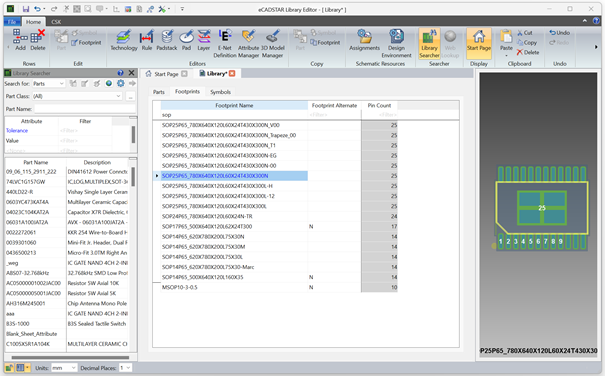Click the Footprint Alternate column header
605x376 pixels.
coord(334,105)
